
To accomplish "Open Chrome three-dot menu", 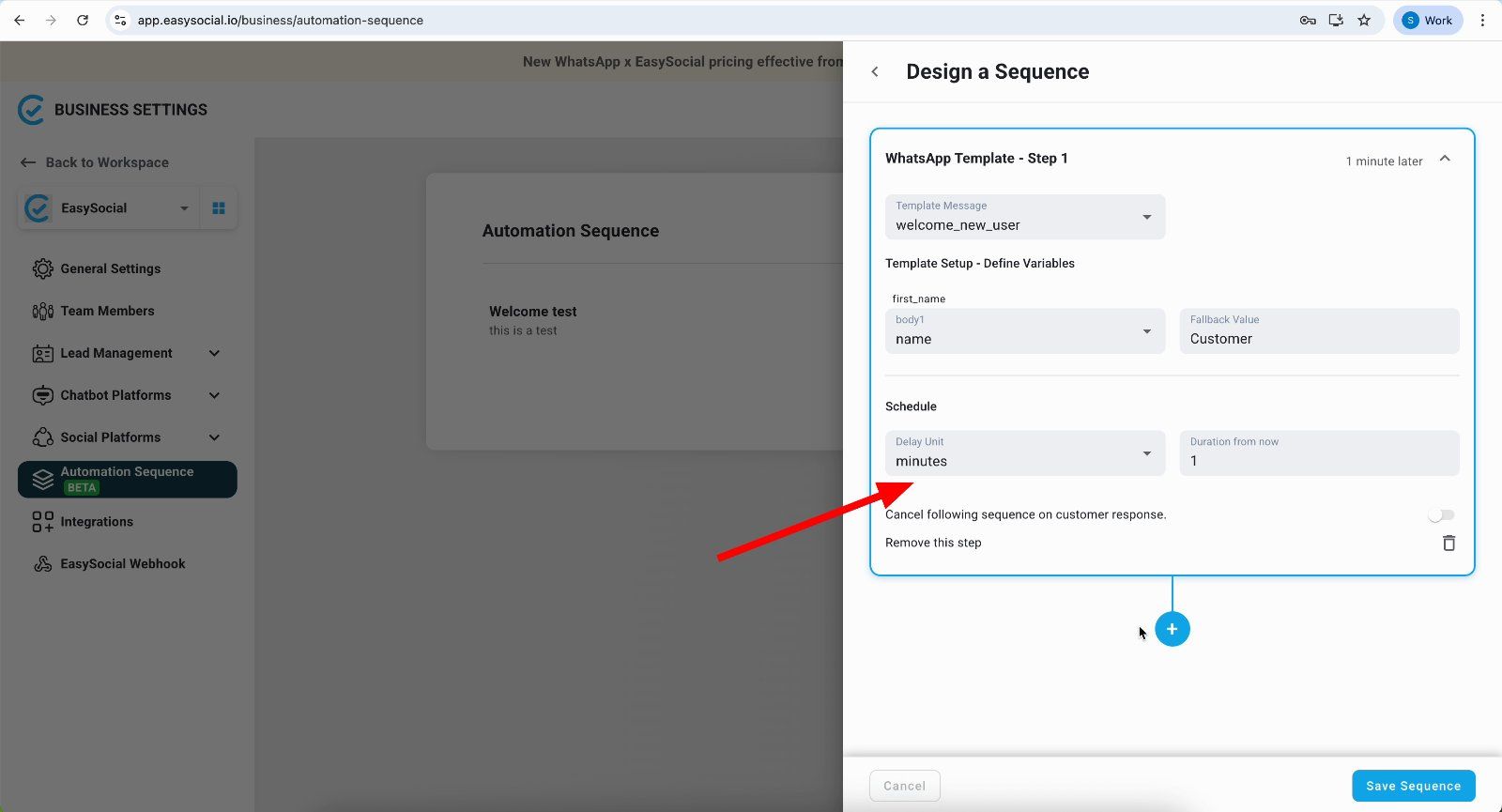I will (x=1483, y=20).
